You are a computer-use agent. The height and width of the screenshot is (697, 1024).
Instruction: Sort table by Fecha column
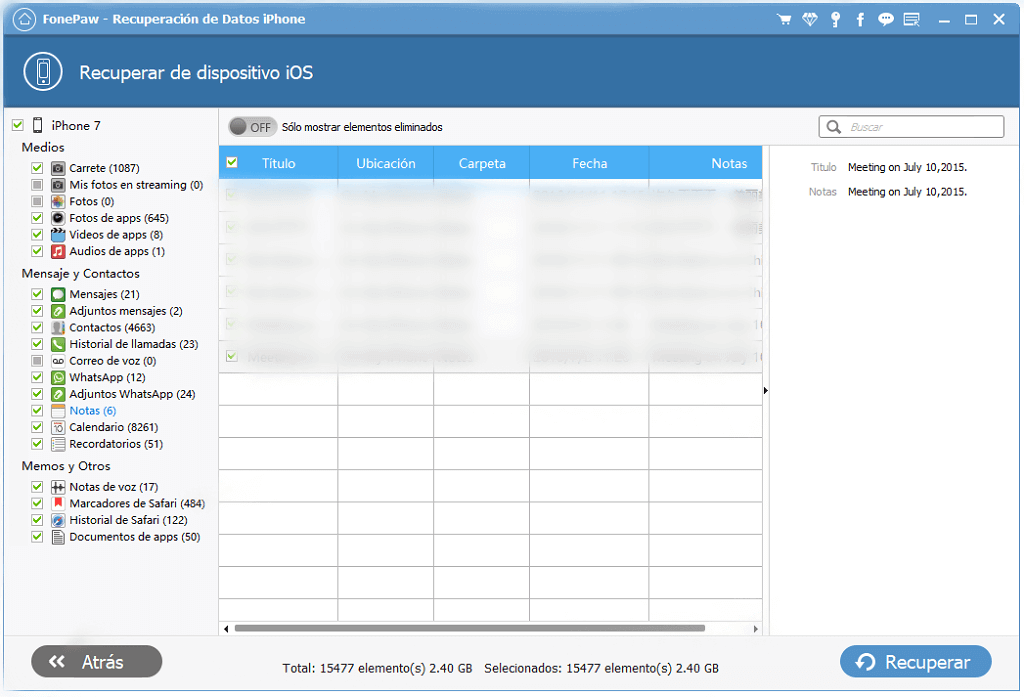590,163
